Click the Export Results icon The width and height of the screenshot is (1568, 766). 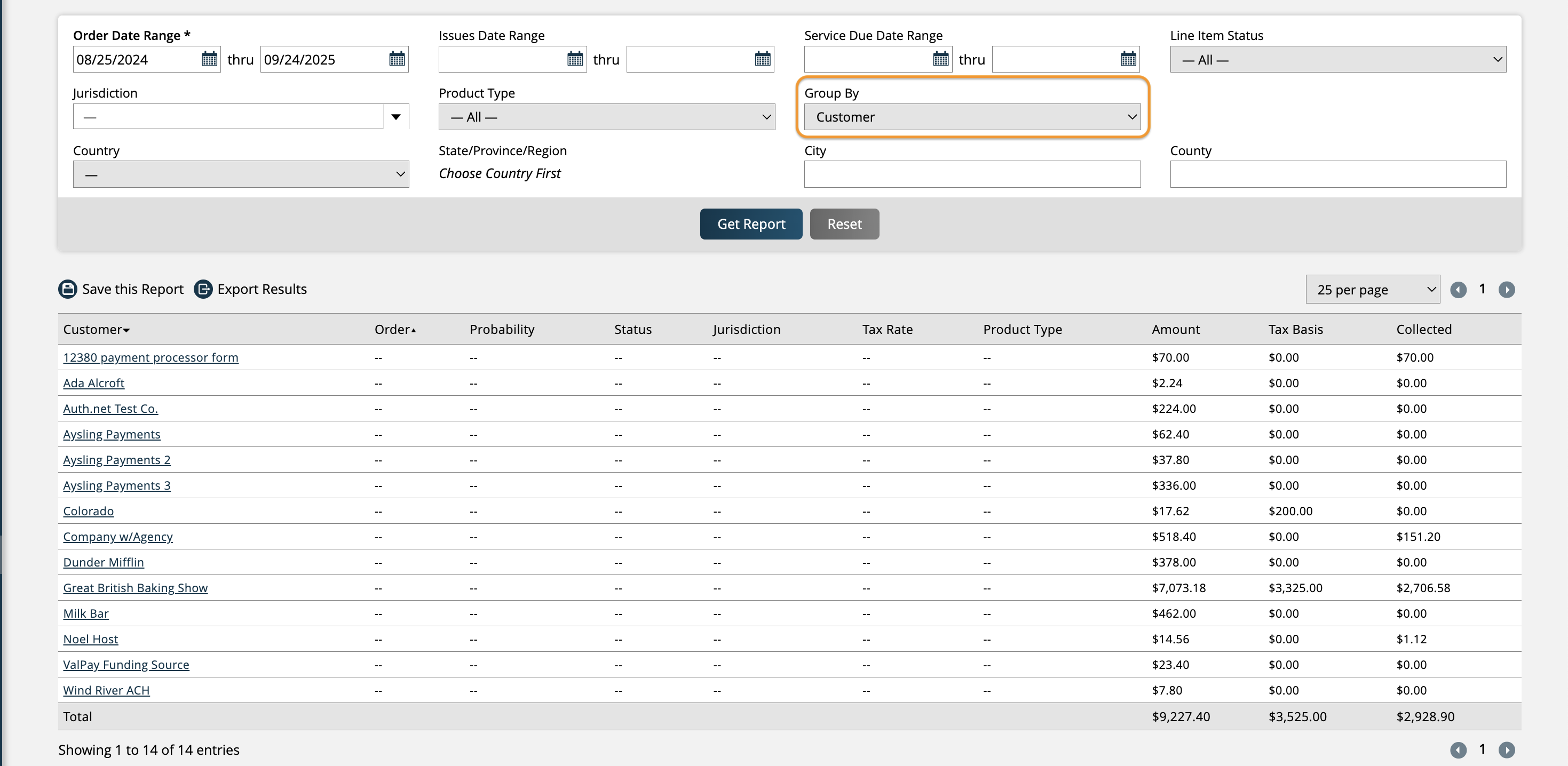(203, 289)
